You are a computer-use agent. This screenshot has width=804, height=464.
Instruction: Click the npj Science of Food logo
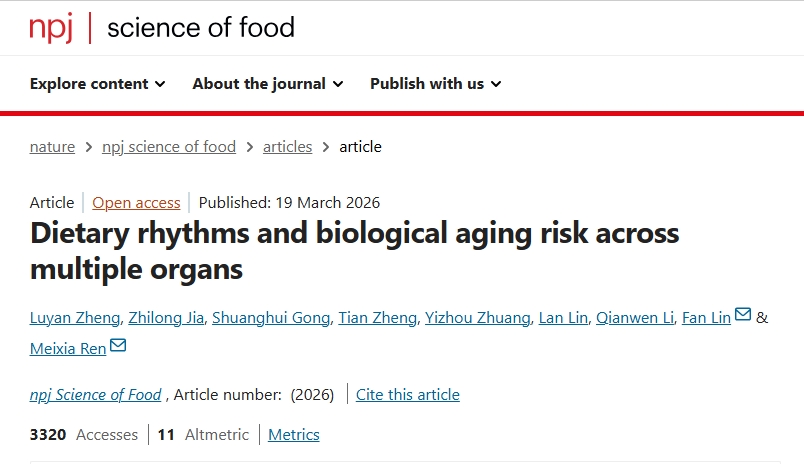tap(162, 28)
